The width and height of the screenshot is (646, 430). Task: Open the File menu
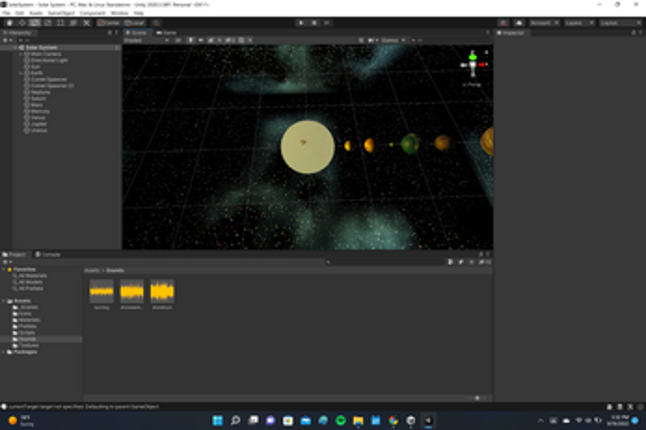pyautogui.click(x=7, y=13)
